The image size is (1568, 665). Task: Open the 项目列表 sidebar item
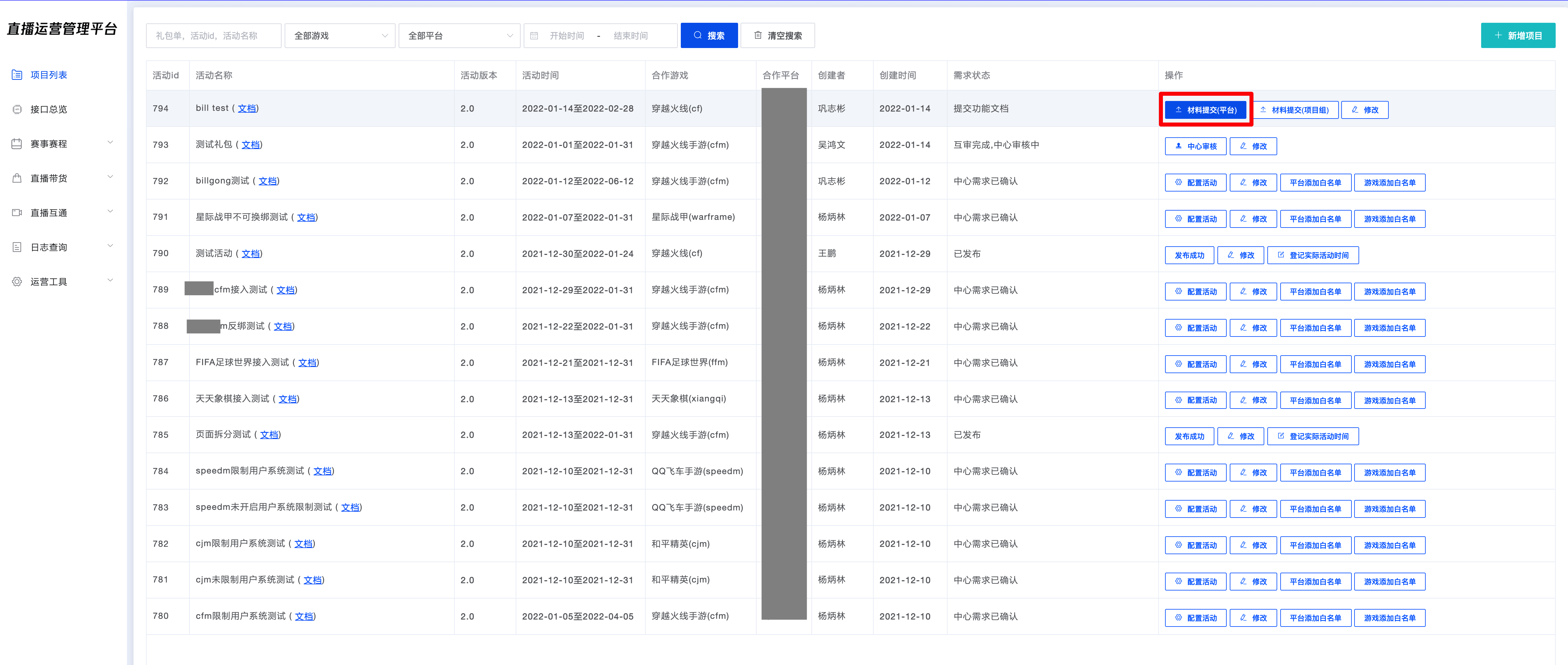(x=49, y=75)
